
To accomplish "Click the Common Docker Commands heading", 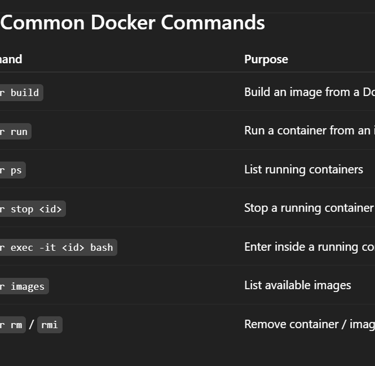I will click(x=133, y=23).
